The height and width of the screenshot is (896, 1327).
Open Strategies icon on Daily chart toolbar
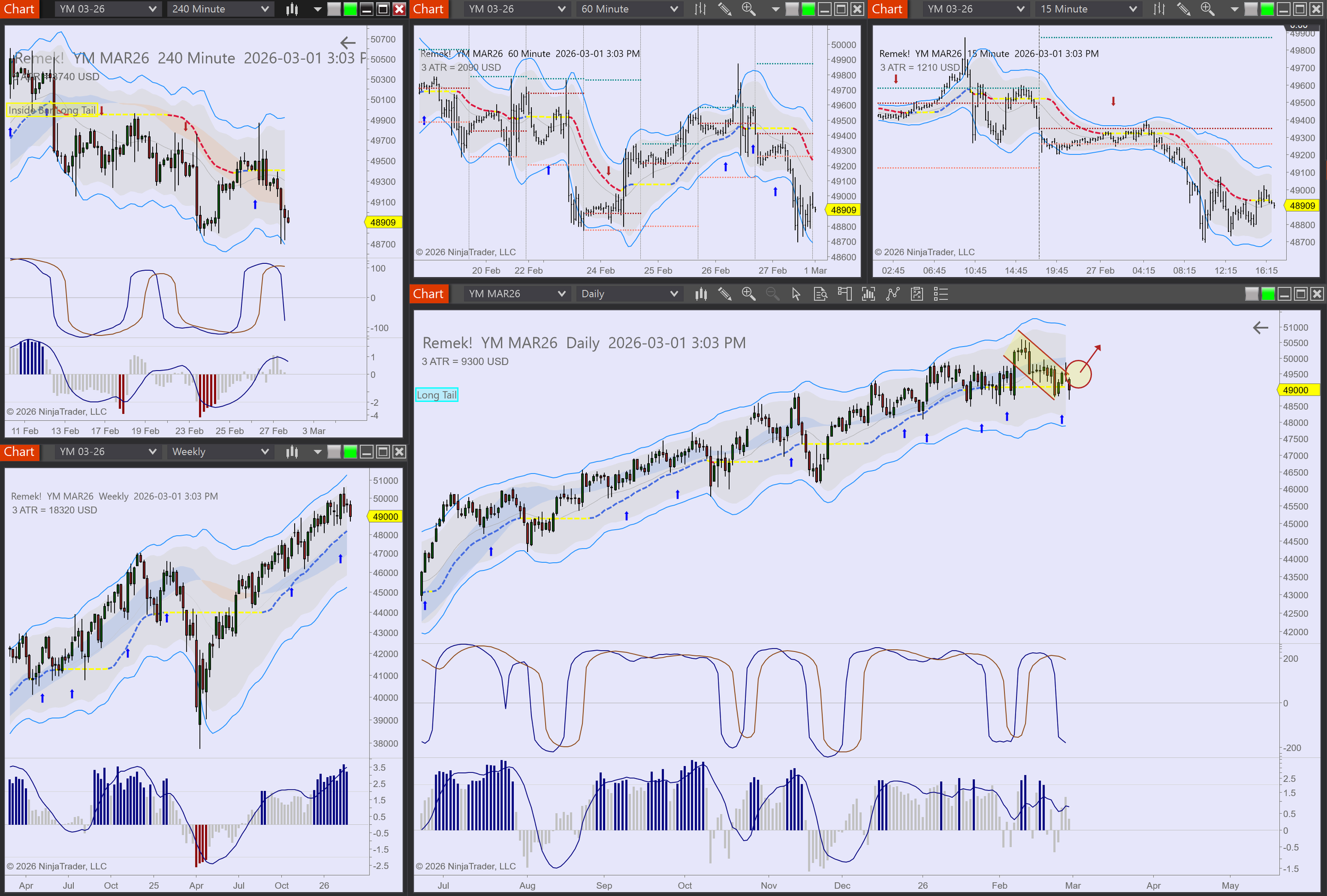(892, 294)
